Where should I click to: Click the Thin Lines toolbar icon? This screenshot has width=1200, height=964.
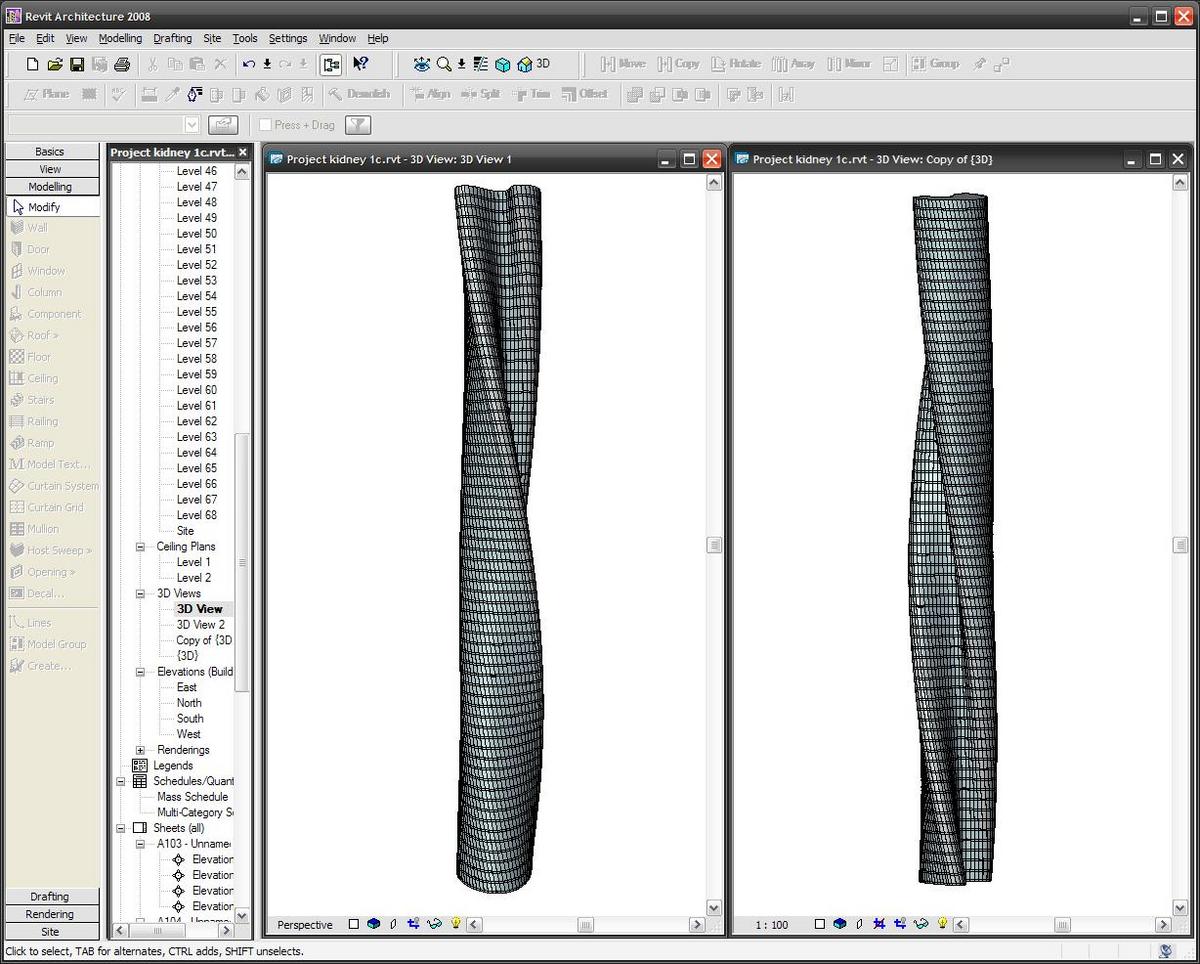point(481,64)
